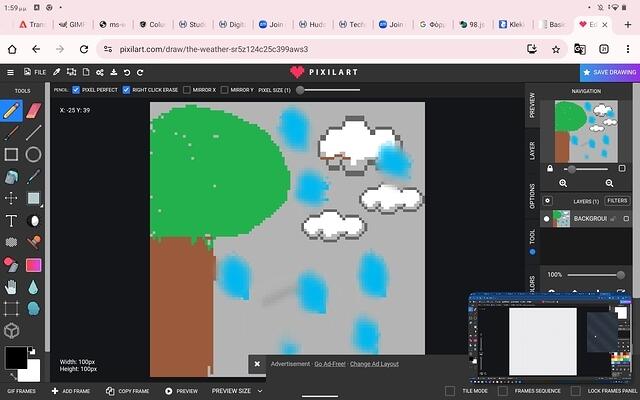
Task: Adjust the Pixel Size slider
Action: (x=300, y=90)
